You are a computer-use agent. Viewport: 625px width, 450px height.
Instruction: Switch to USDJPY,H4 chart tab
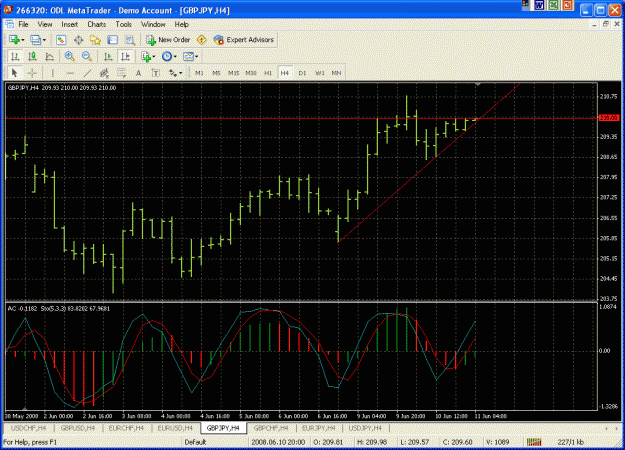coord(365,428)
